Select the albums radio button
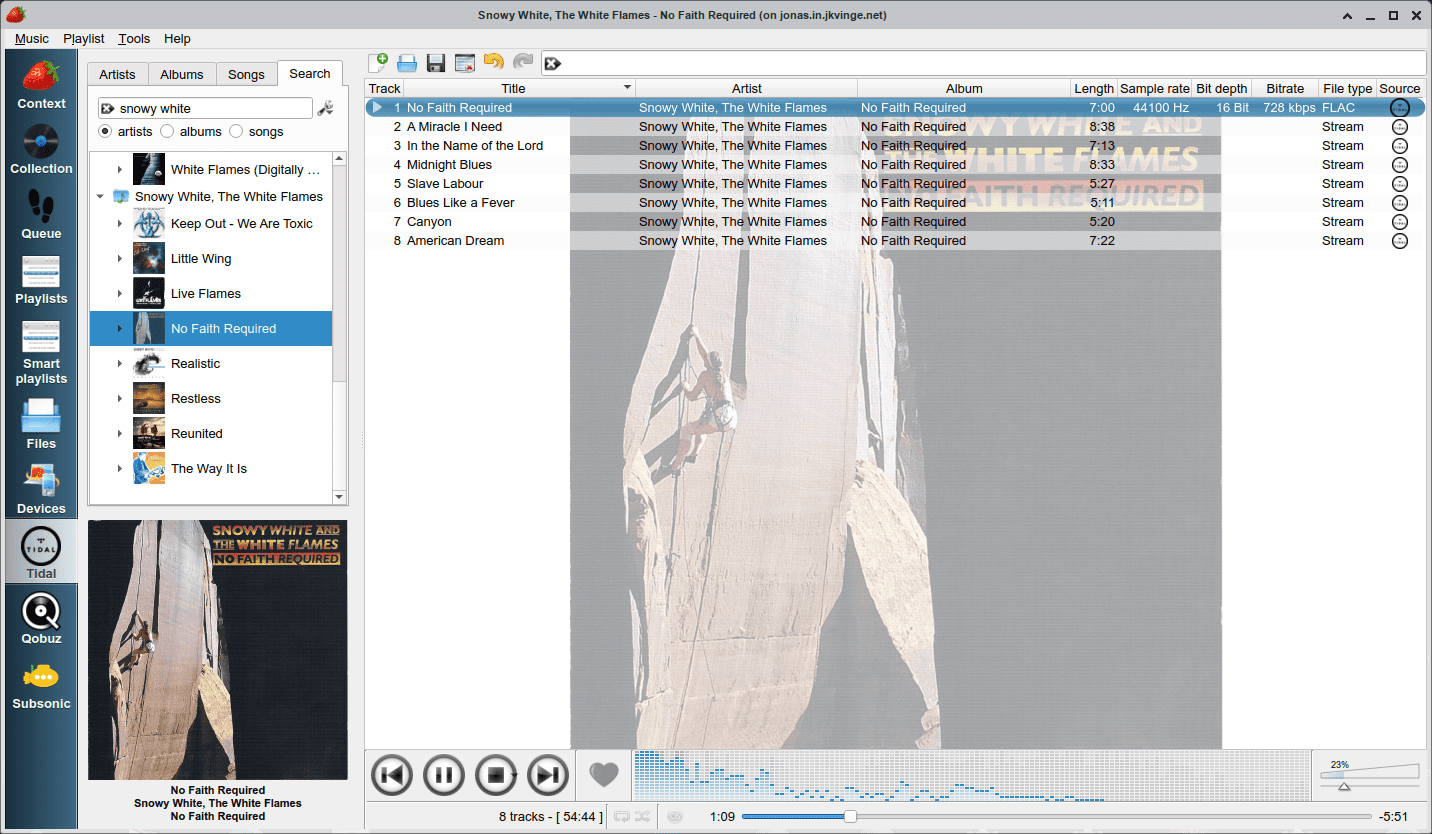Image resolution: width=1432 pixels, height=834 pixels. [167, 132]
